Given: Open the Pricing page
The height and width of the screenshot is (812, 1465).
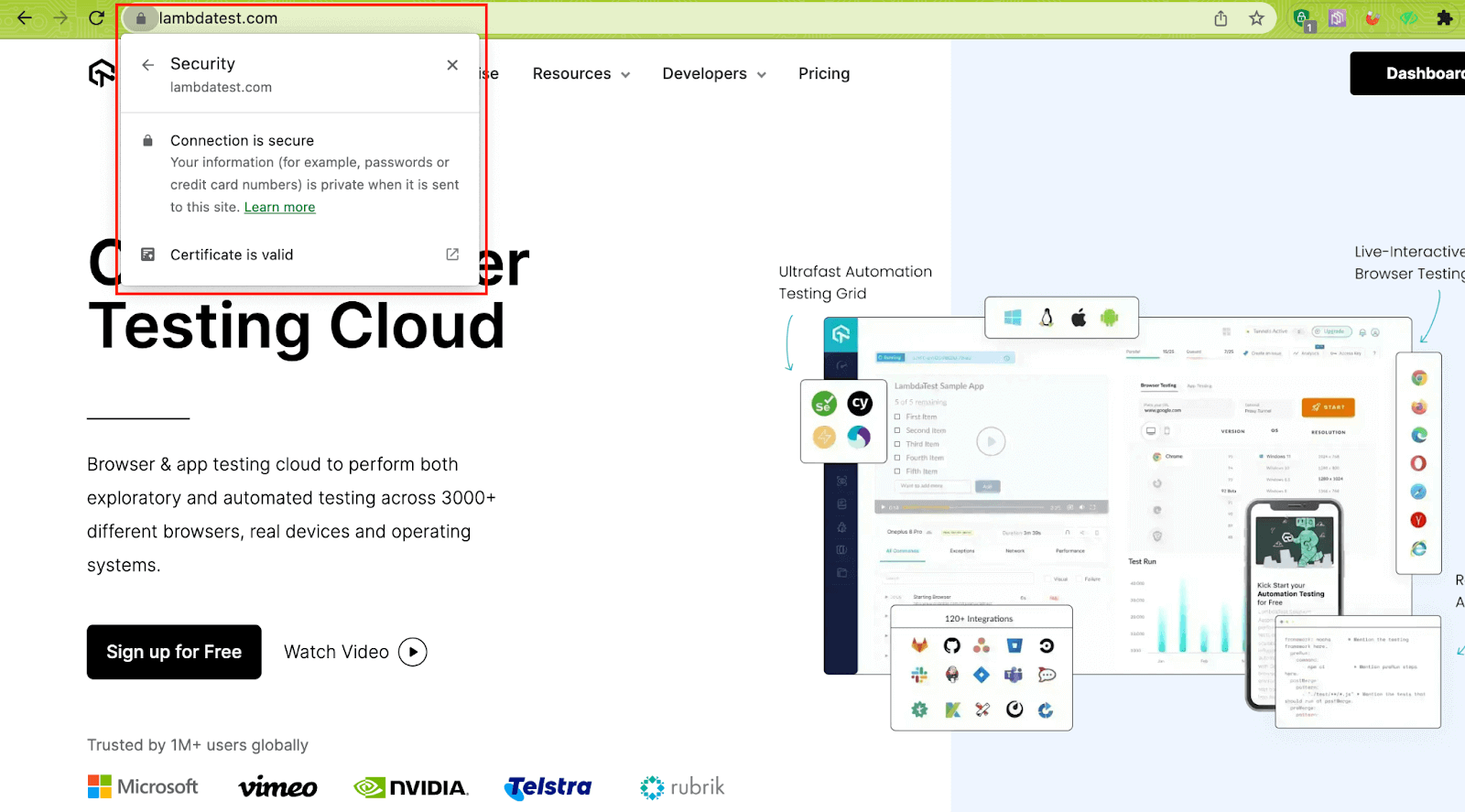Looking at the screenshot, I should (824, 74).
